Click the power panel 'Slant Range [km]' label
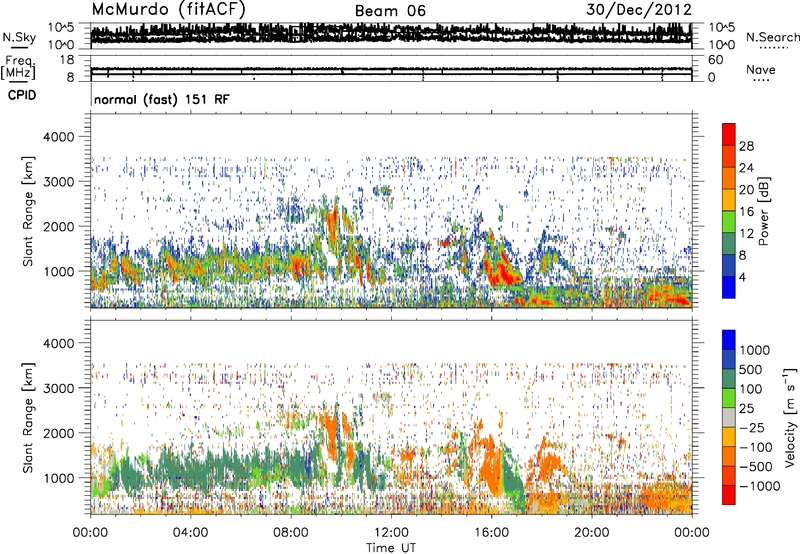This screenshot has height=554, width=800. click(28, 211)
